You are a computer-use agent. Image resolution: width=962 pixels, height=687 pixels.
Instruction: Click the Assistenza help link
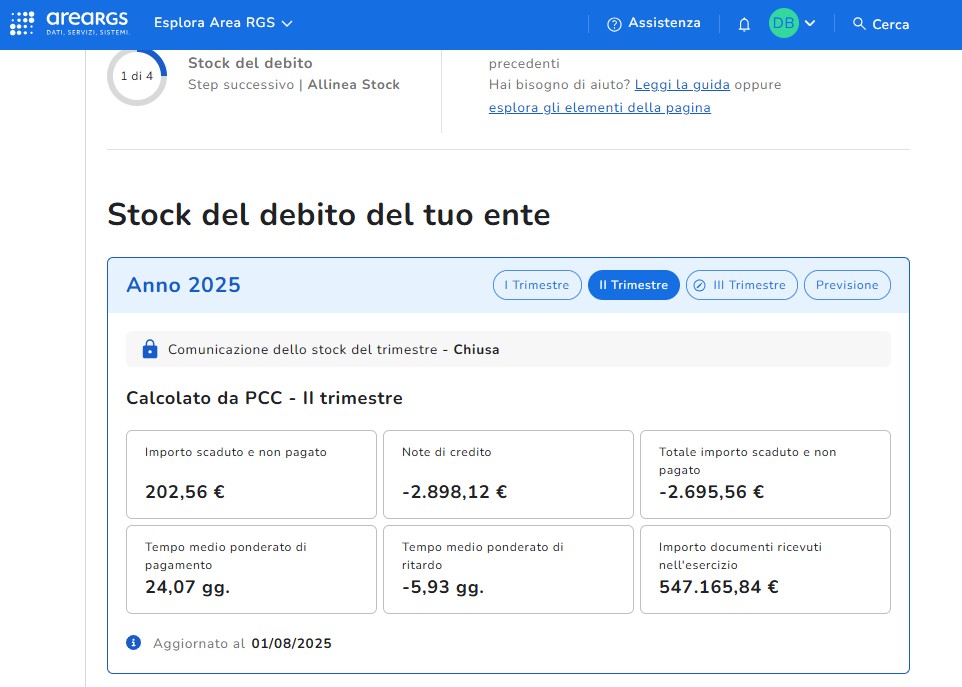coord(664,23)
